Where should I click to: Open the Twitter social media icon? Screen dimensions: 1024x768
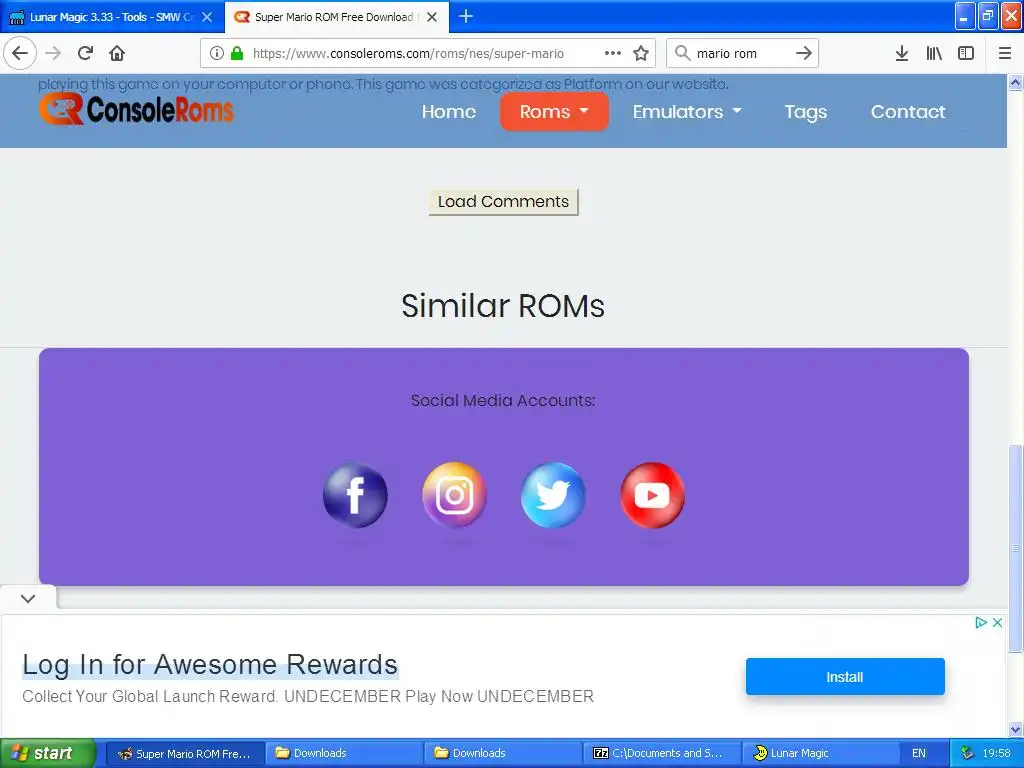point(553,495)
